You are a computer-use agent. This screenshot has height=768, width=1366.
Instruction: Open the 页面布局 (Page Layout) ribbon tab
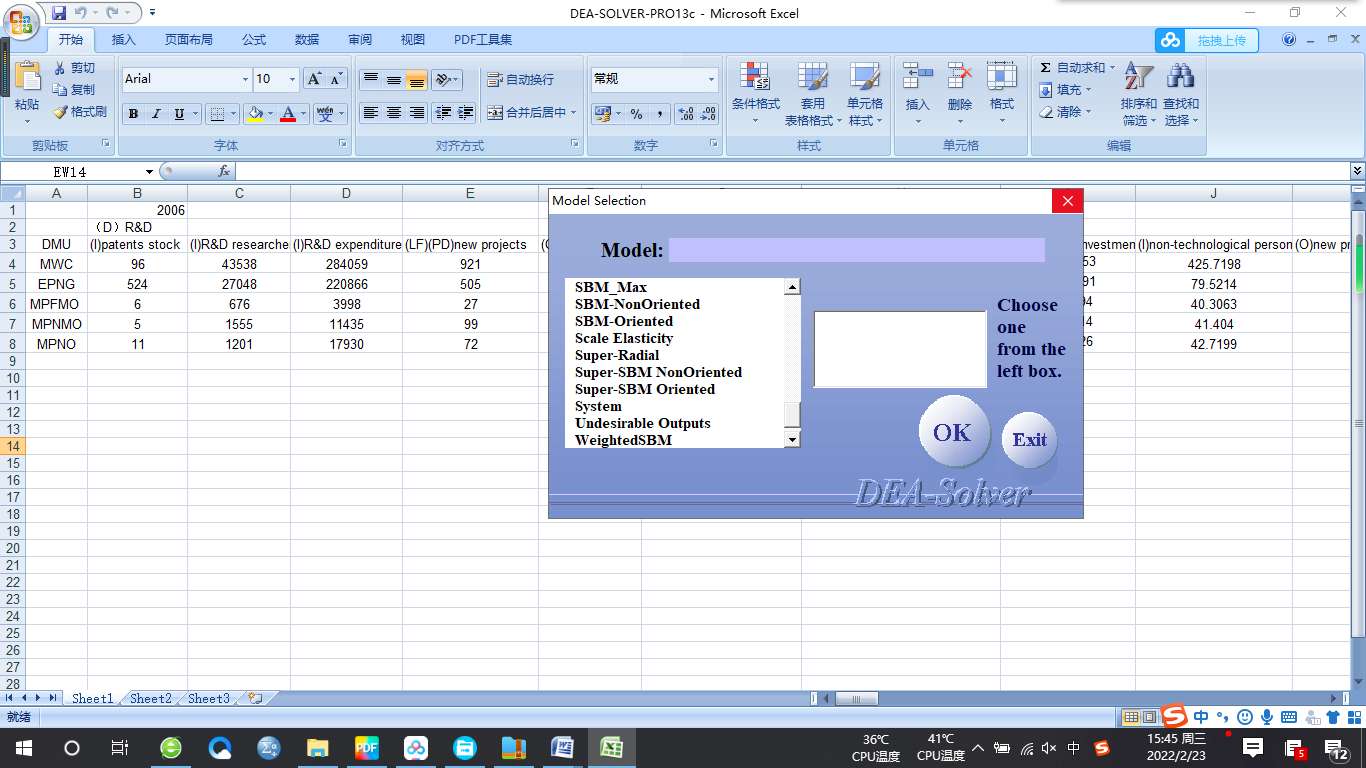pyautogui.click(x=189, y=40)
